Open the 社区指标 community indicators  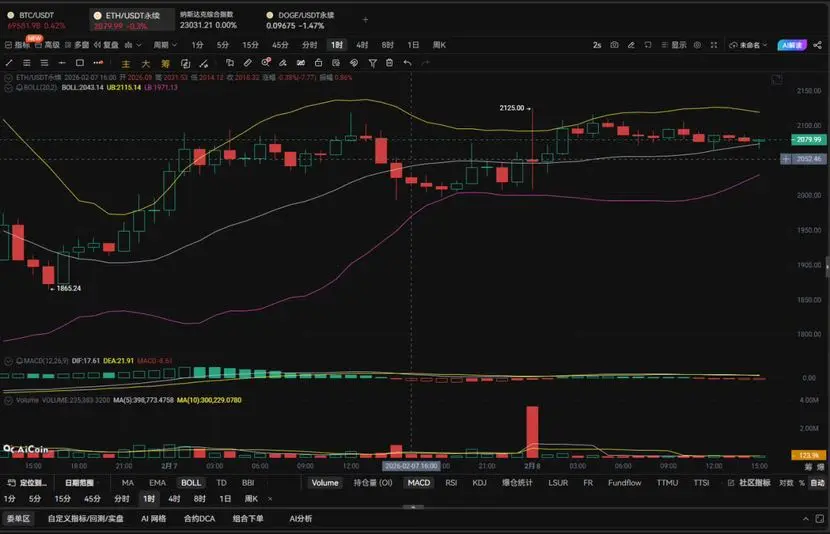[x=749, y=483]
